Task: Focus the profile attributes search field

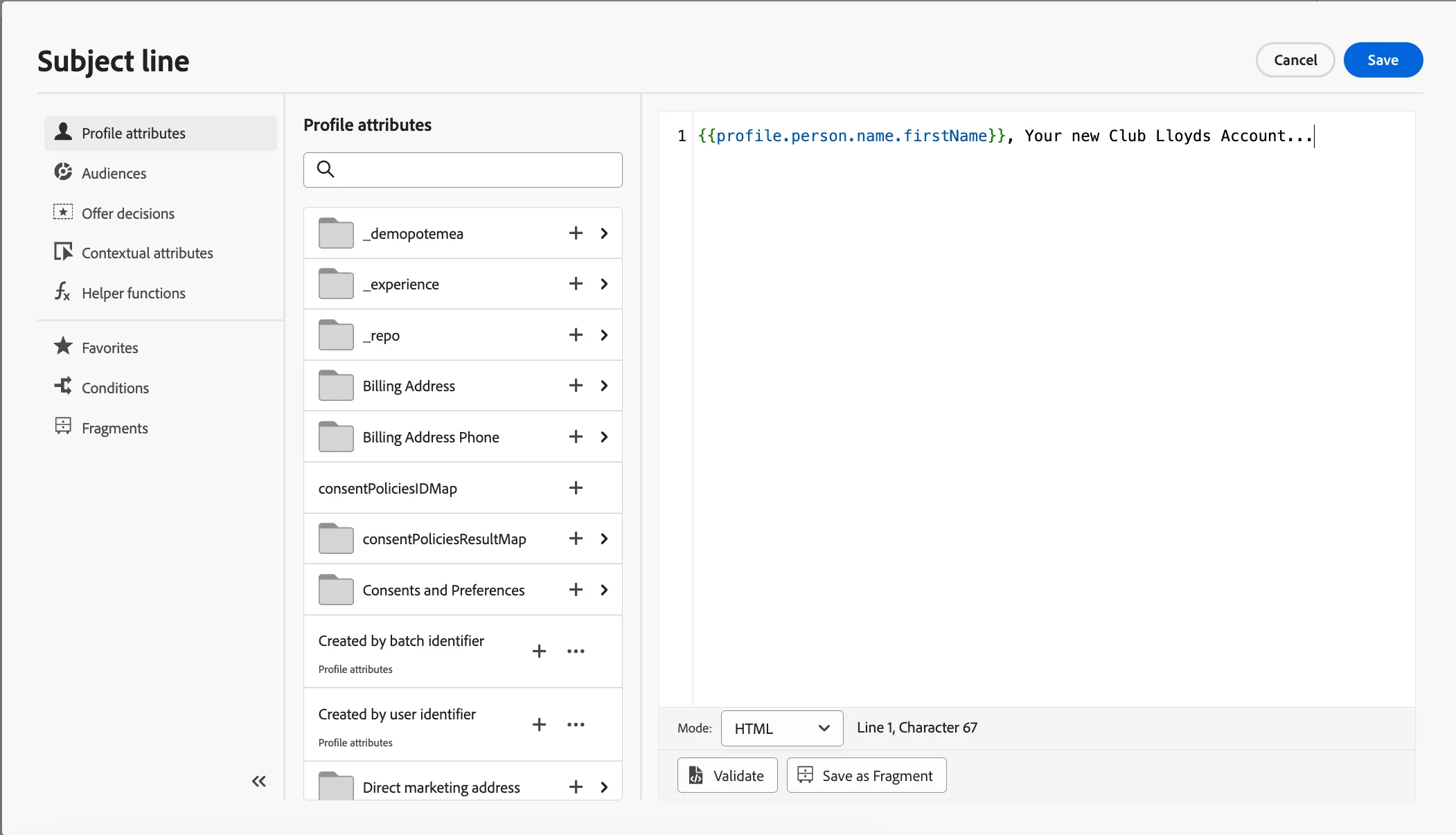Action: coord(463,170)
